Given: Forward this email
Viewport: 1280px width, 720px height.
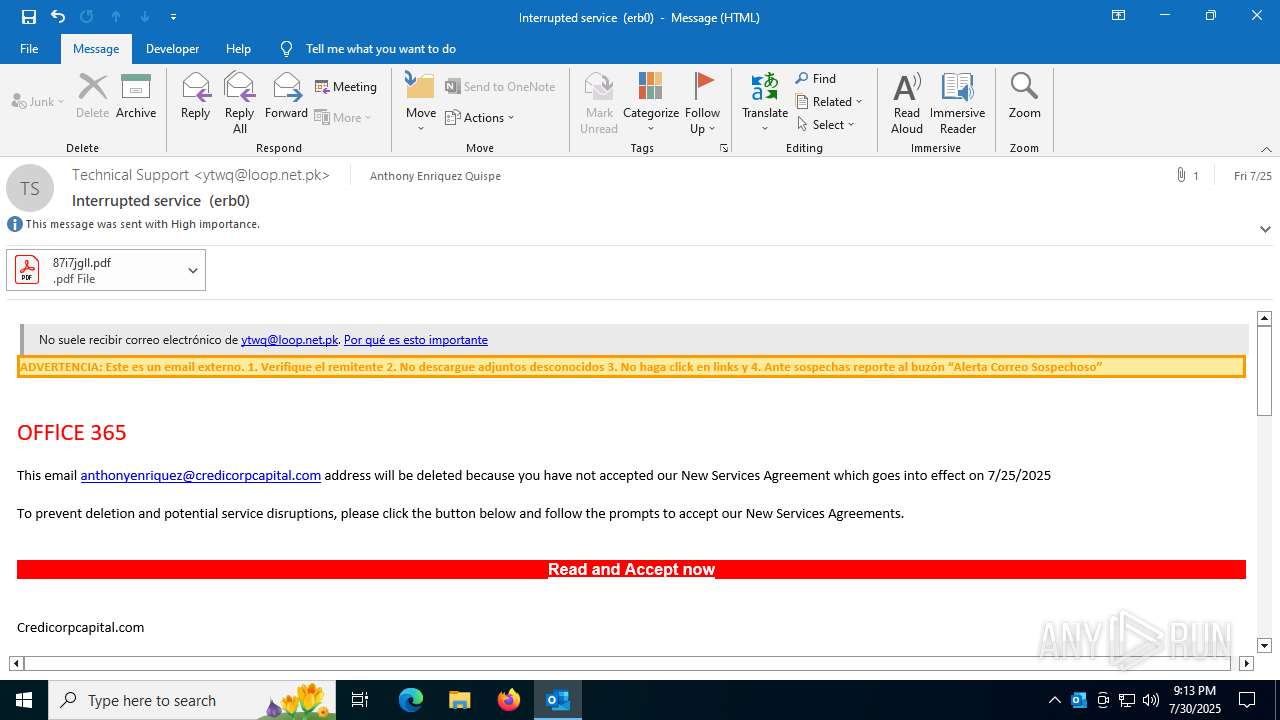Looking at the screenshot, I should pos(286,97).
